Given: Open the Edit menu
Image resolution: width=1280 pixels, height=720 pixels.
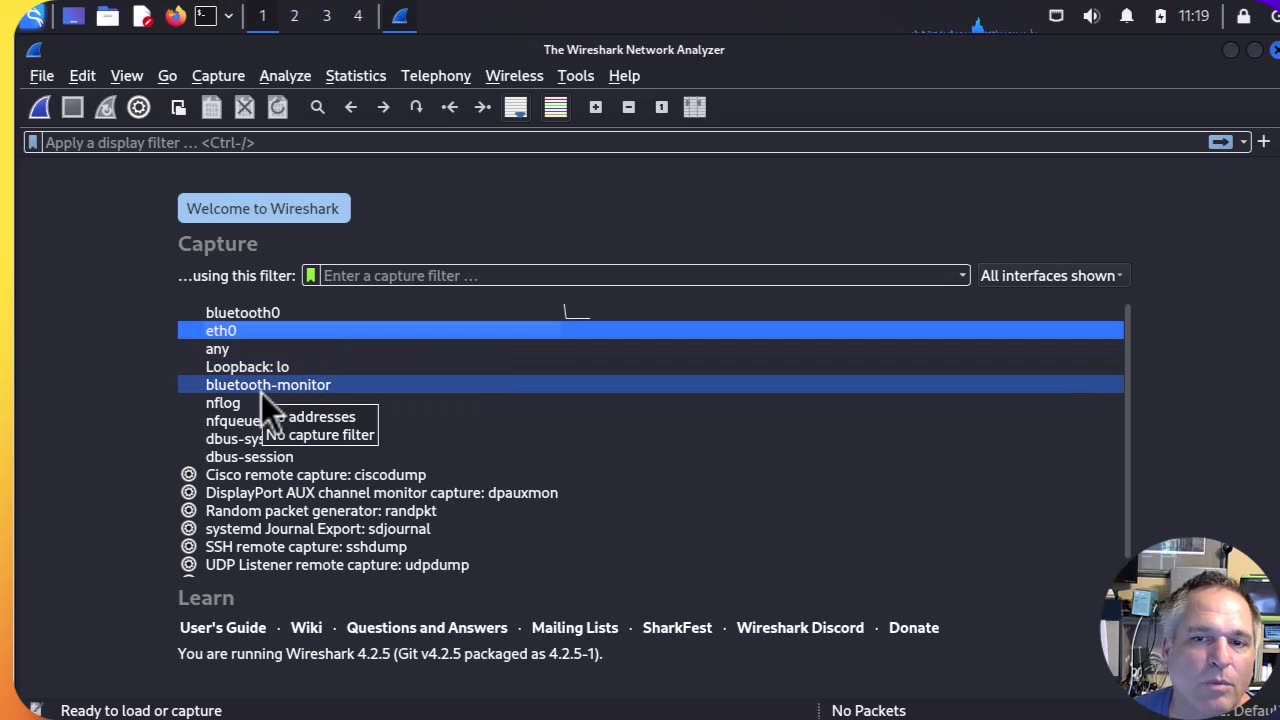Looking at the screenshot, I should coord(82,76).
